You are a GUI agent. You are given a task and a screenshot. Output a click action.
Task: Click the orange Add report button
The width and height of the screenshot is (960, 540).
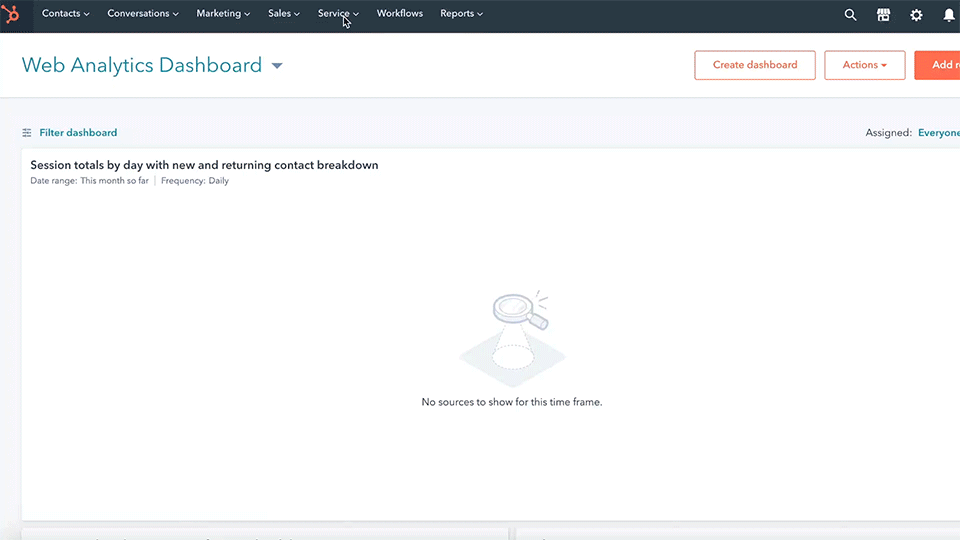(937, 65)
